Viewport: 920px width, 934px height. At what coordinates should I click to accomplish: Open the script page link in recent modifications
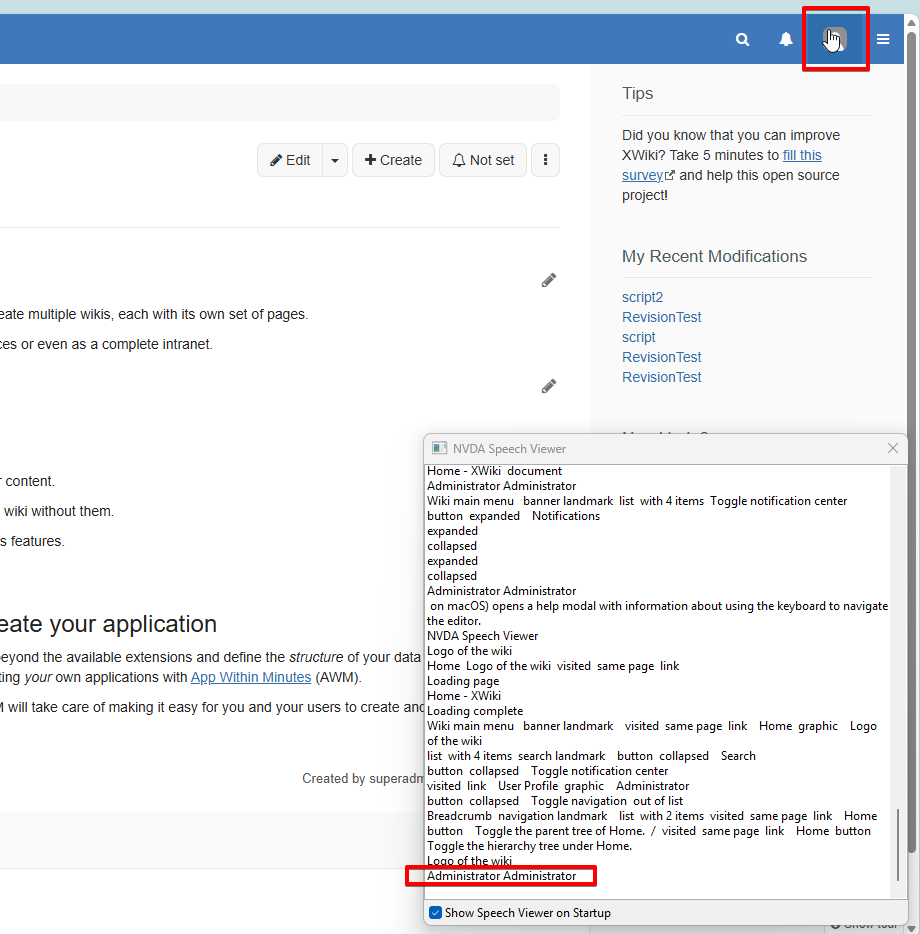click(638, 337)
